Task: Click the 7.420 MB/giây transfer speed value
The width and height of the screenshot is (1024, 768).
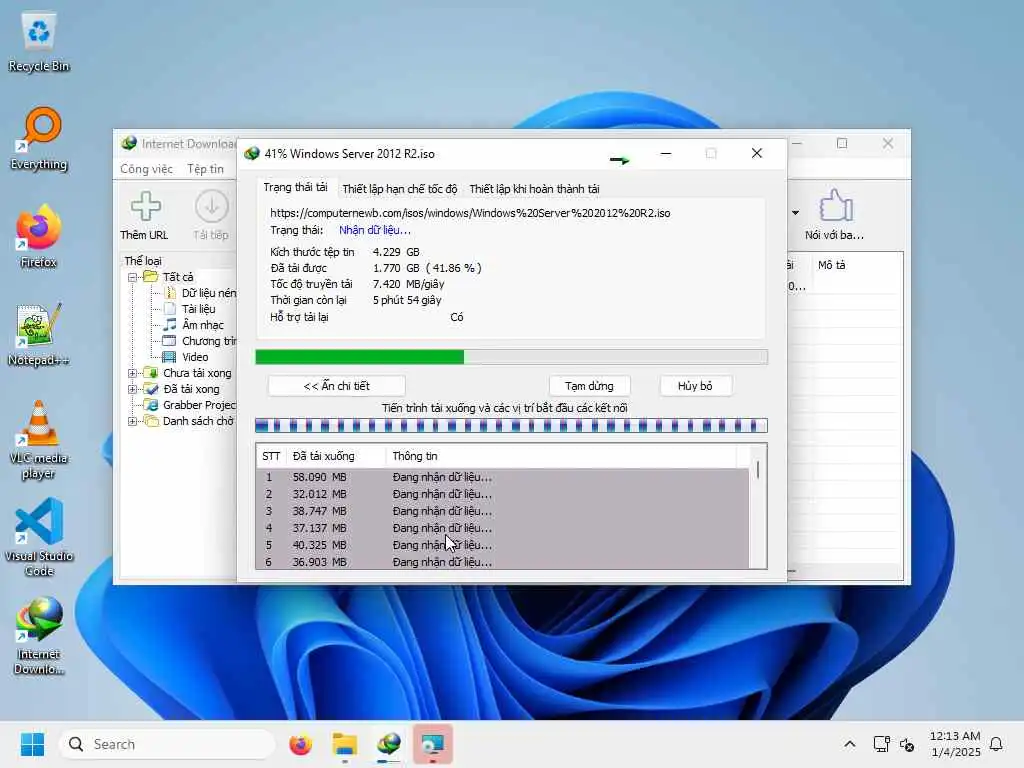Action: (408, 284)
